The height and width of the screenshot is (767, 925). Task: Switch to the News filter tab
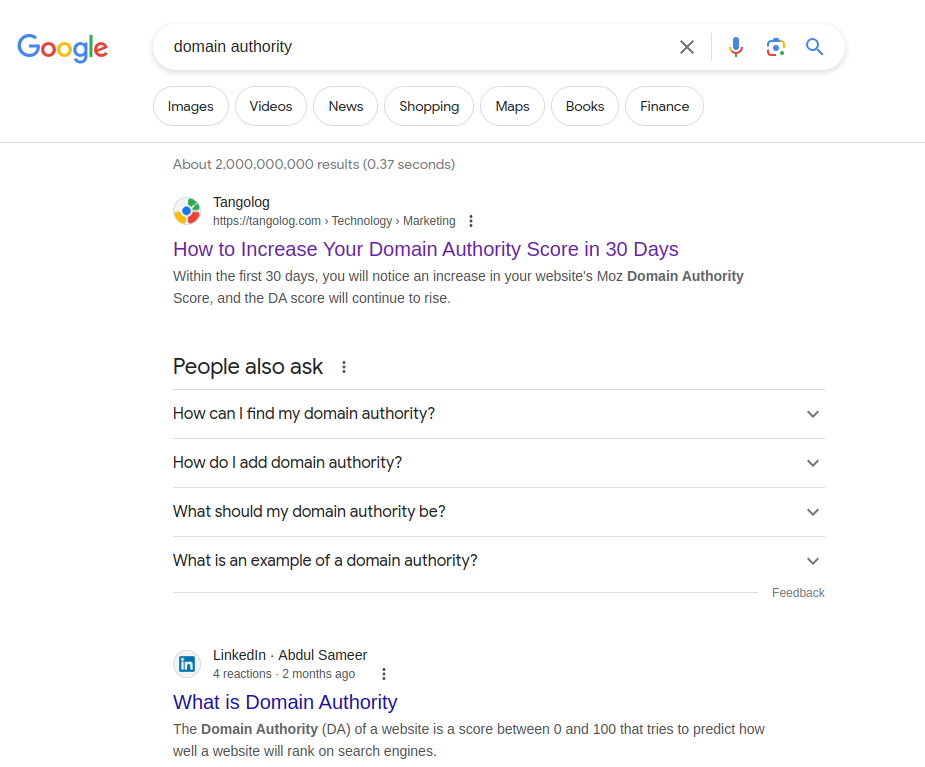pos(346,106)
